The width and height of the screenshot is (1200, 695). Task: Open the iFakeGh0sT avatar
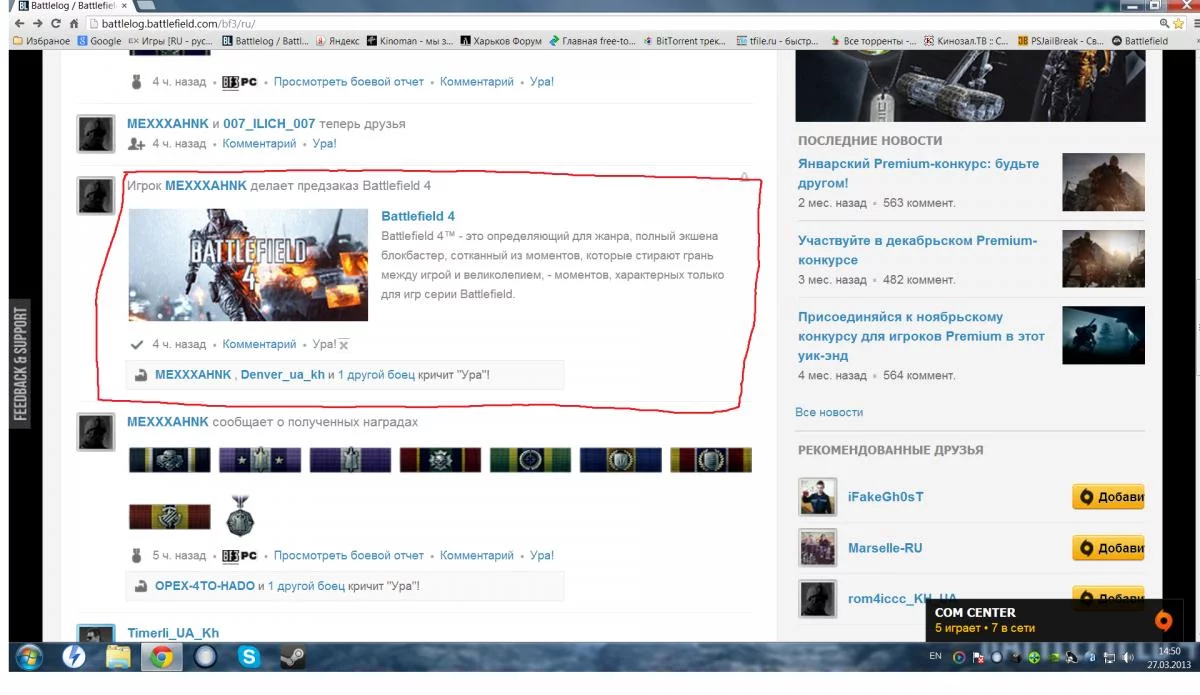tap(817, 497)
